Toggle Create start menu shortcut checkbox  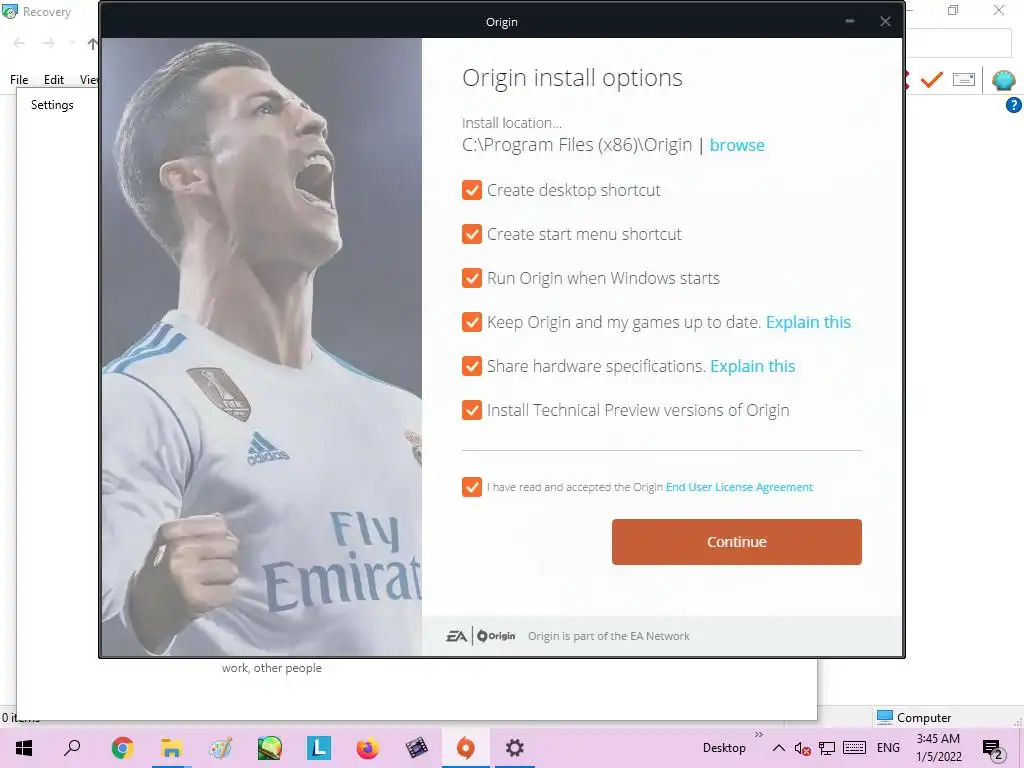point(472,234)
